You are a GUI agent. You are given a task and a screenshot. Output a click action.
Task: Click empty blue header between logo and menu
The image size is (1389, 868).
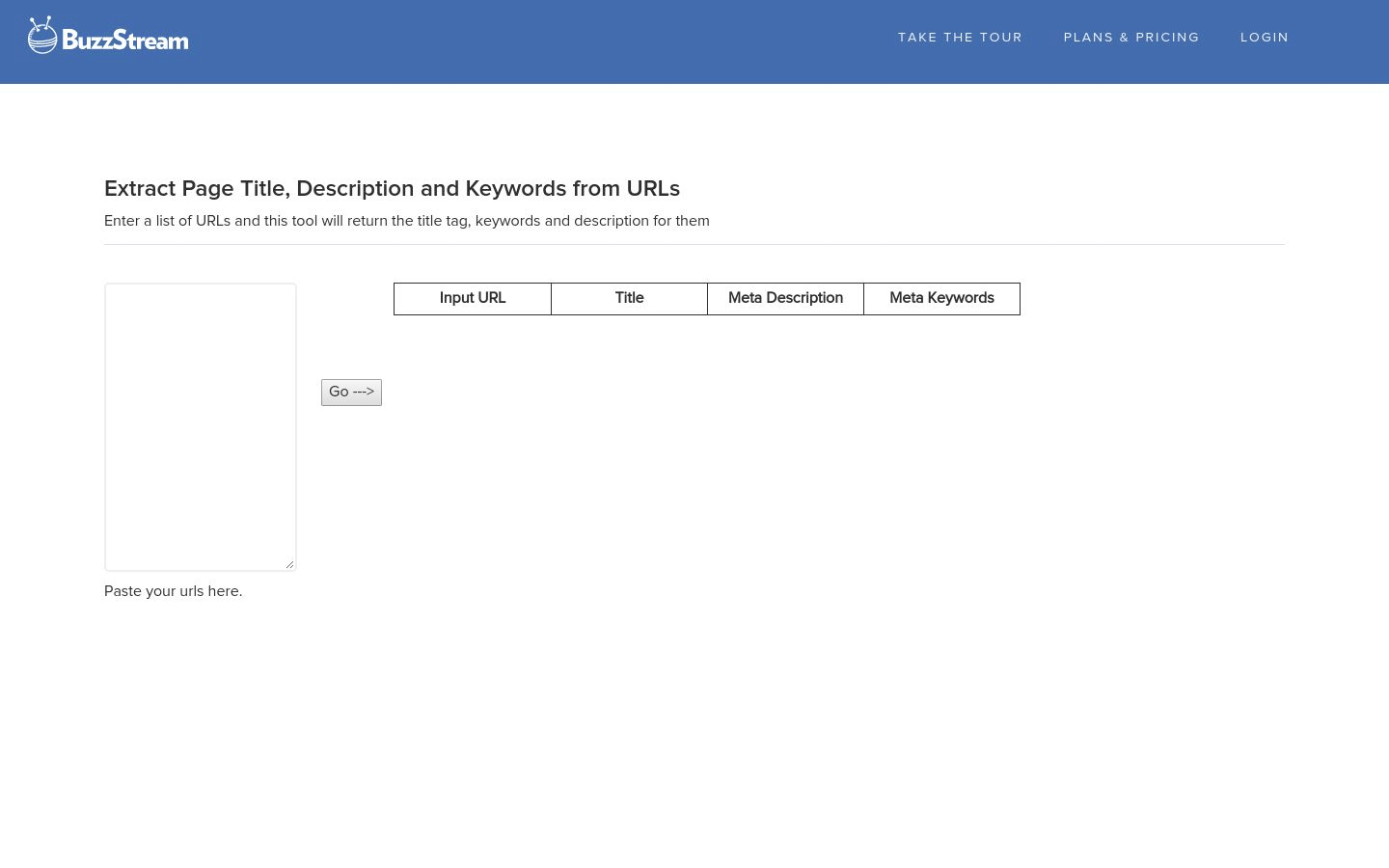coord(540,41)
